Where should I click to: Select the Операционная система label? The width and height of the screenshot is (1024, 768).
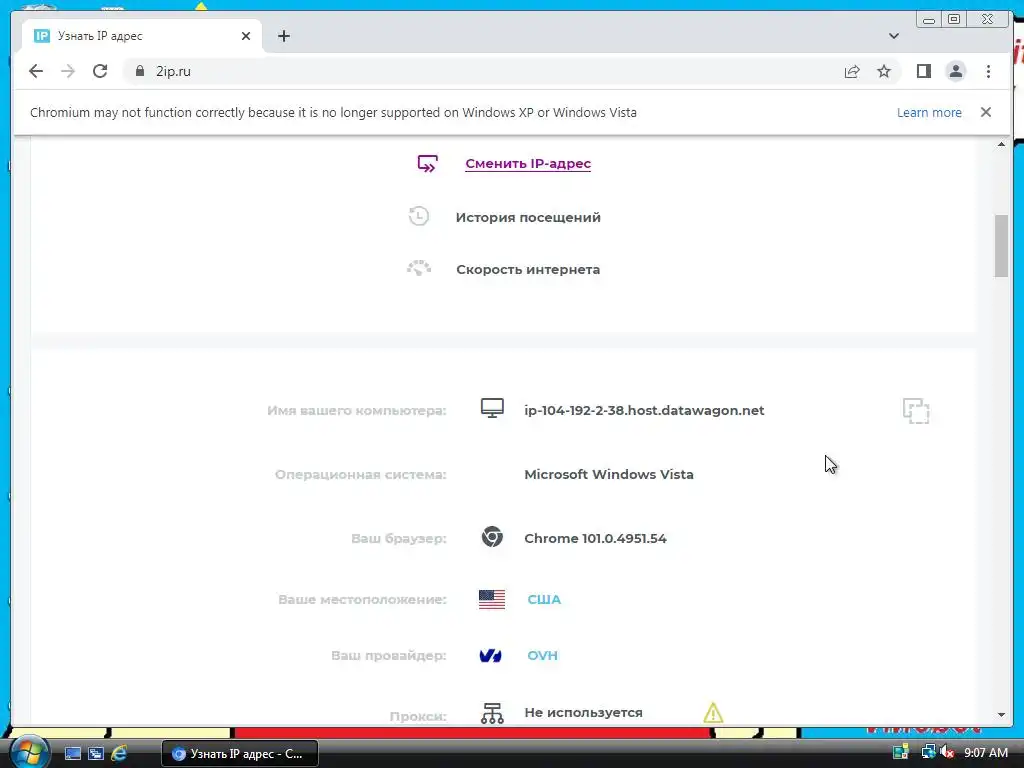360,475
